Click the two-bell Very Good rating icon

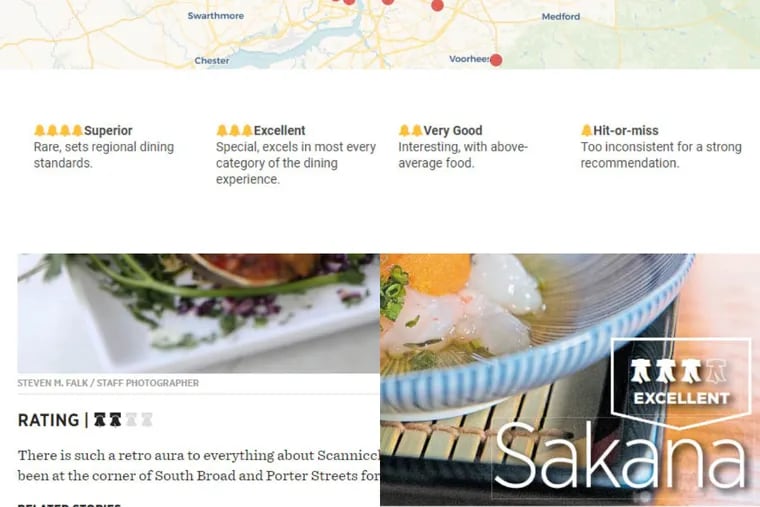pos(411,130)
